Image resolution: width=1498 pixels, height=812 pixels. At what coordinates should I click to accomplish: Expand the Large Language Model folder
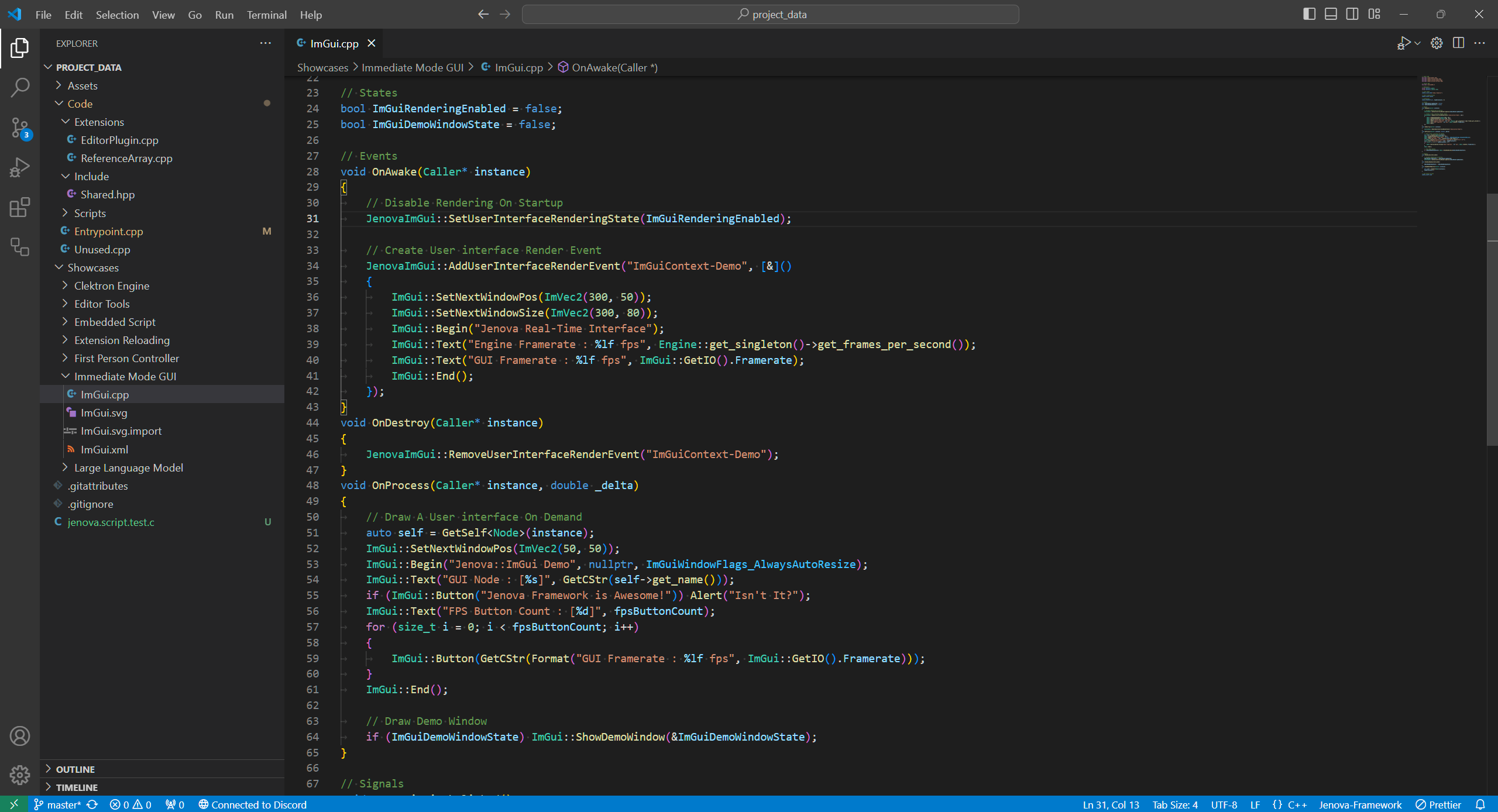162,467
